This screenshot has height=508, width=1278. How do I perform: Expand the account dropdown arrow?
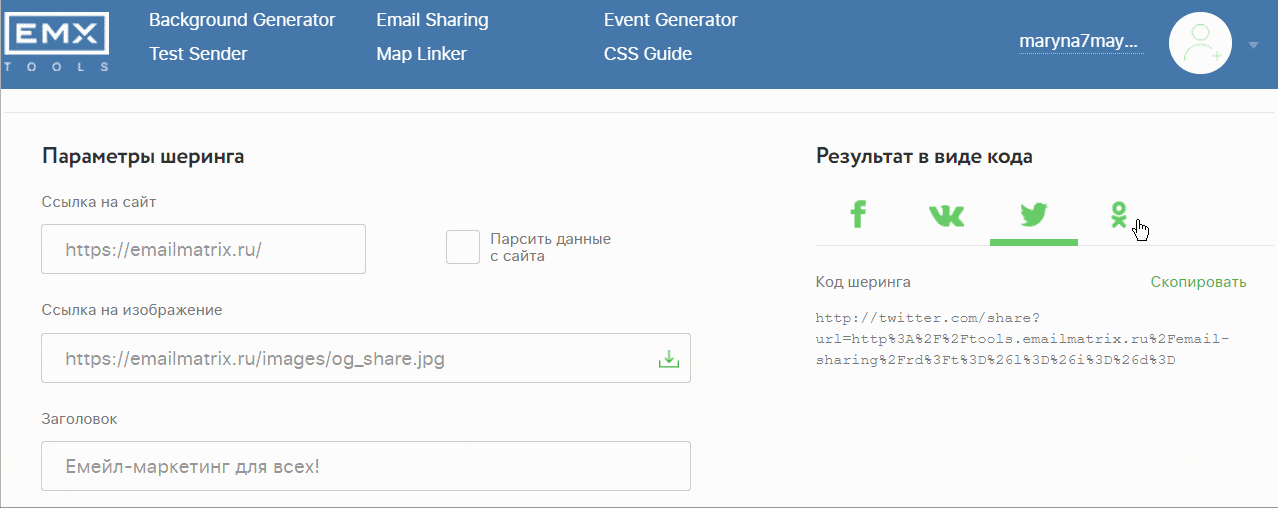(1254, 45)
